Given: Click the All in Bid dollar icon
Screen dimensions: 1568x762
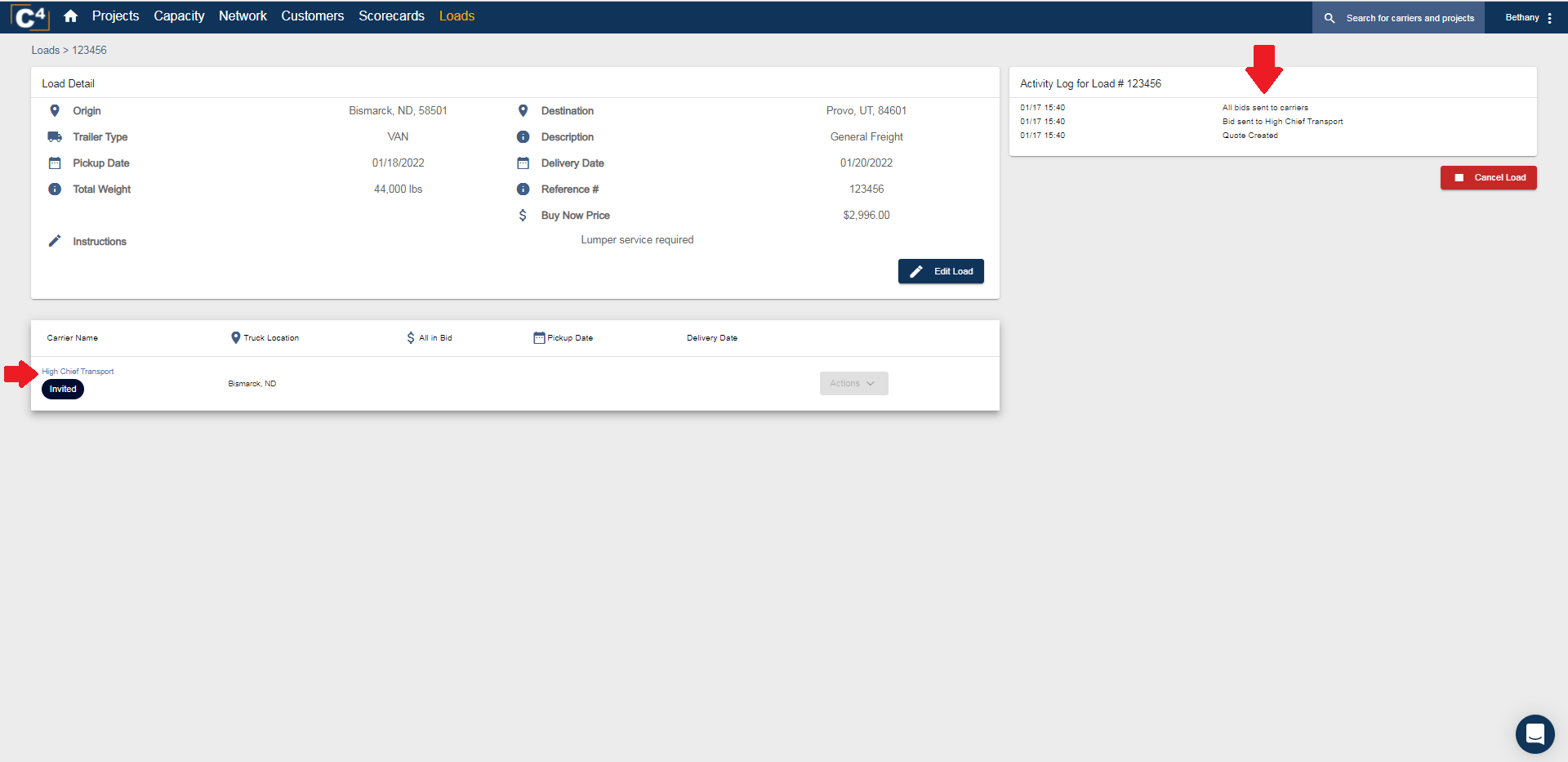Looking at the screenshot, I should click(x=412, y=337).
